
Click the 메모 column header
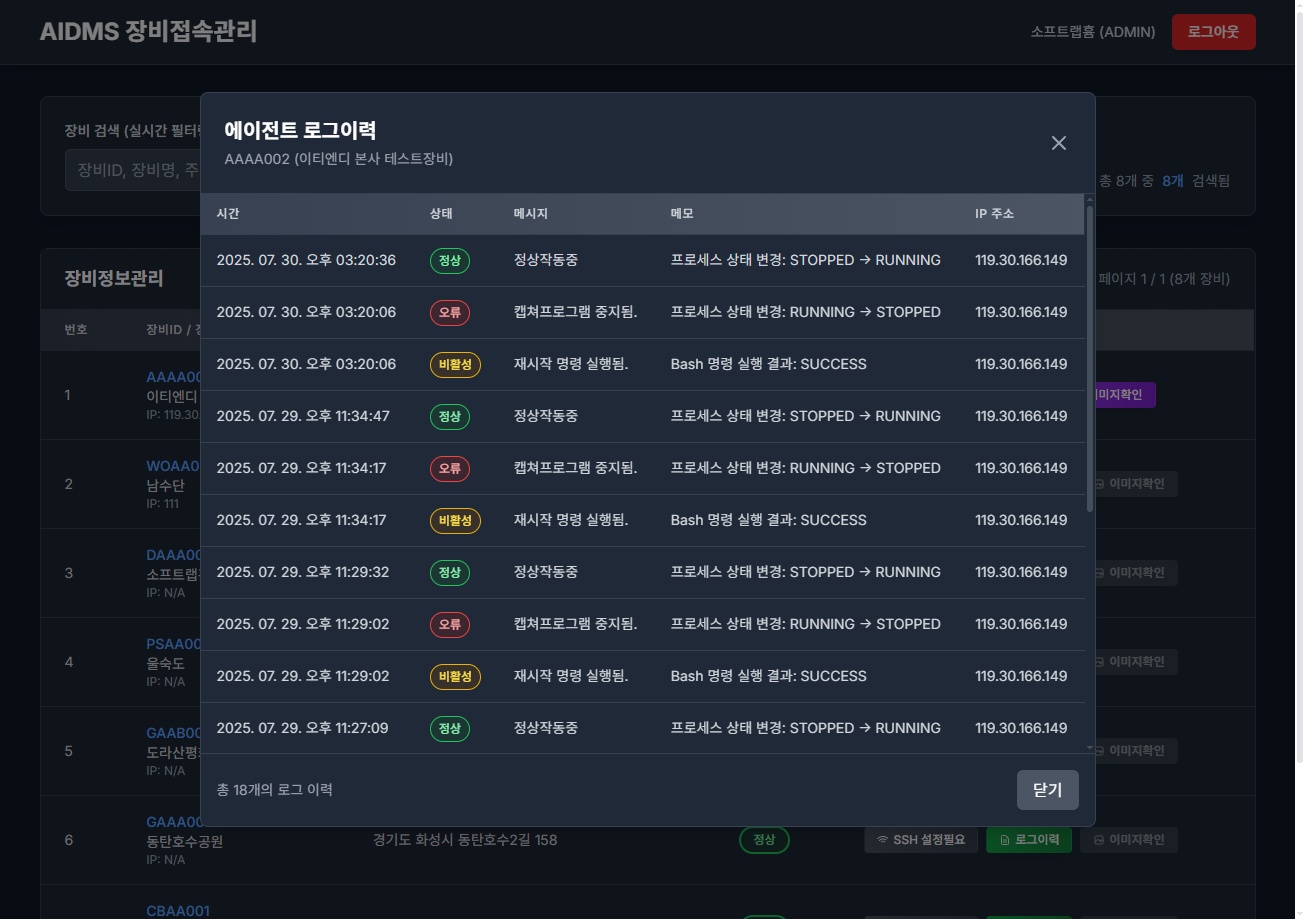pyautogui.click(x=682, y=214)
